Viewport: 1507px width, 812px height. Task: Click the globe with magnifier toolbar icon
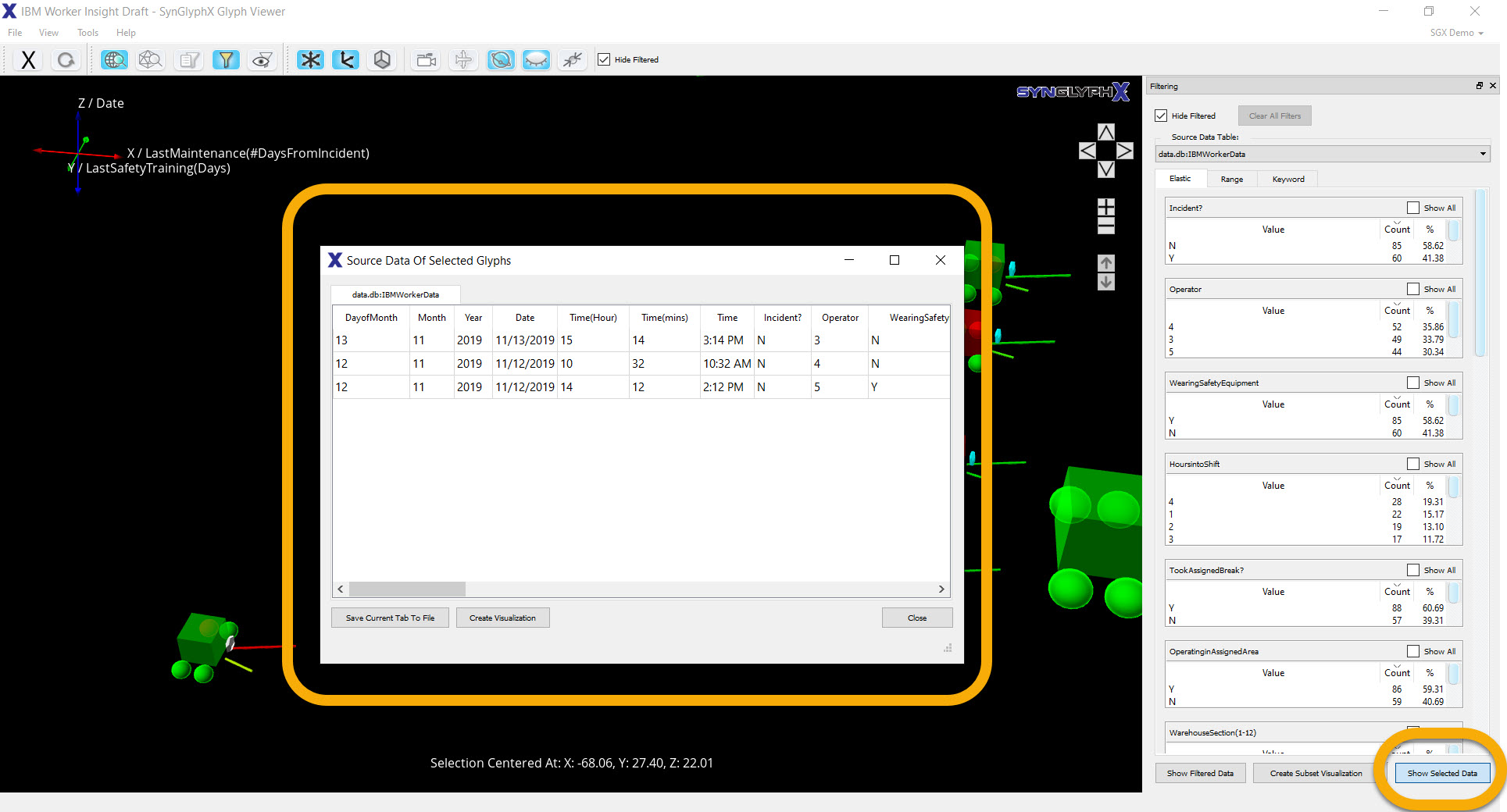click(114, 60)
